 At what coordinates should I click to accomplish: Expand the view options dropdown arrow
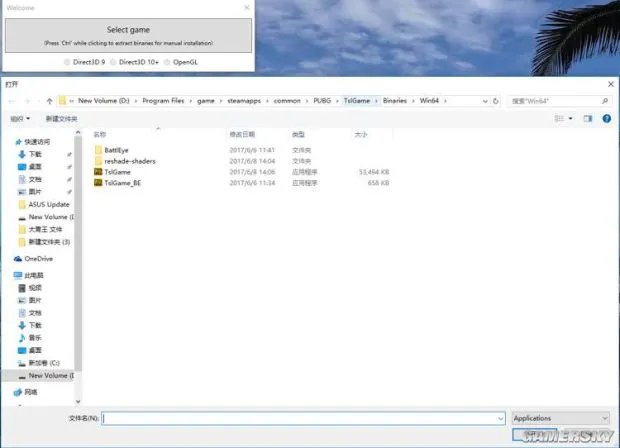tap(571, 118)
